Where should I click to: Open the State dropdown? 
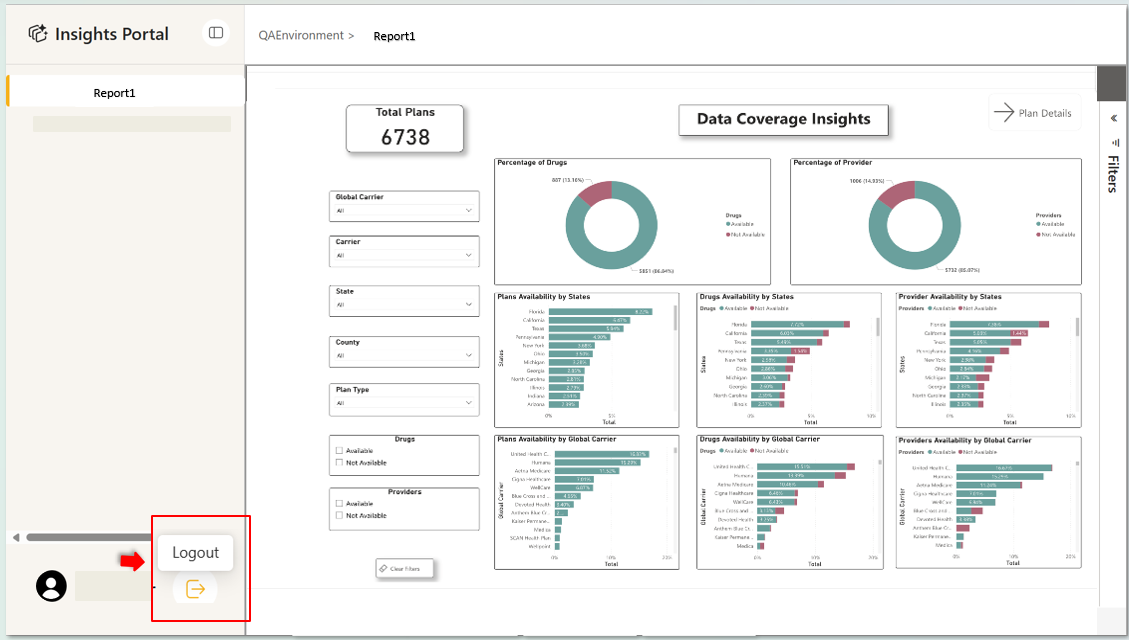(x=404, y=305)
